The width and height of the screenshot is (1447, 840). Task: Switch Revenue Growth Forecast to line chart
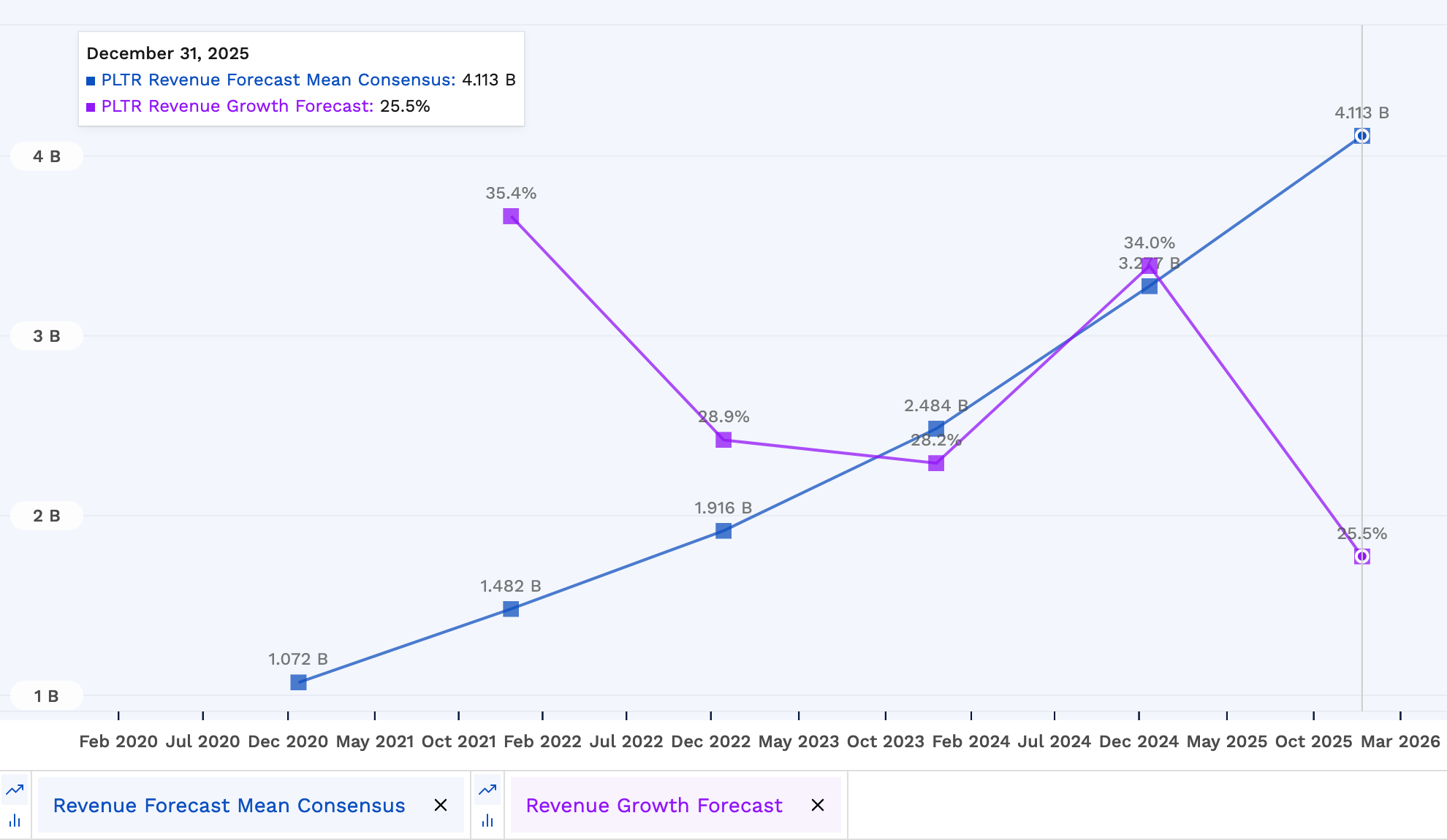[x=487, y=790]
